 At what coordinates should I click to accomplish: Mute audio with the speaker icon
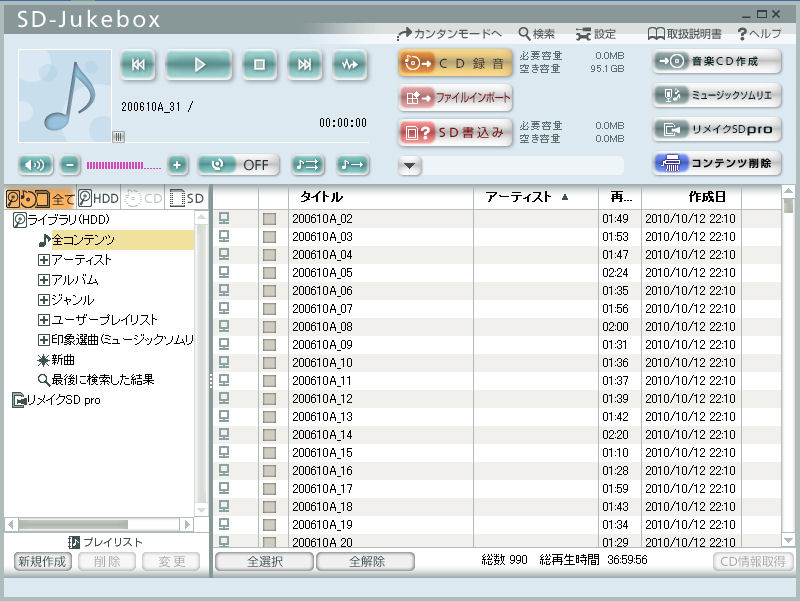pos(35,165)
